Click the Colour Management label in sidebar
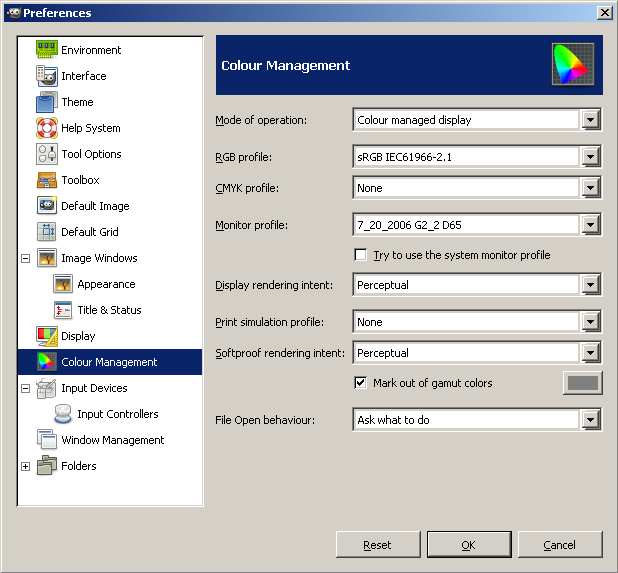 (109, 362)
